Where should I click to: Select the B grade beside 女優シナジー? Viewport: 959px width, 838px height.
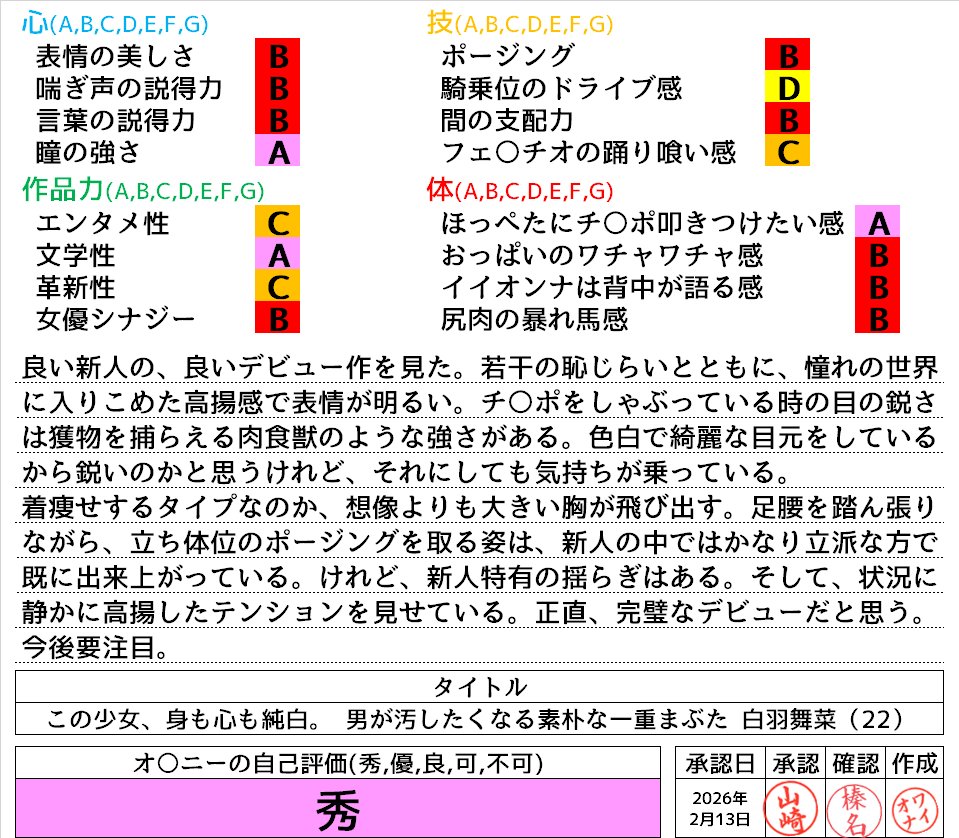(278, 317)
